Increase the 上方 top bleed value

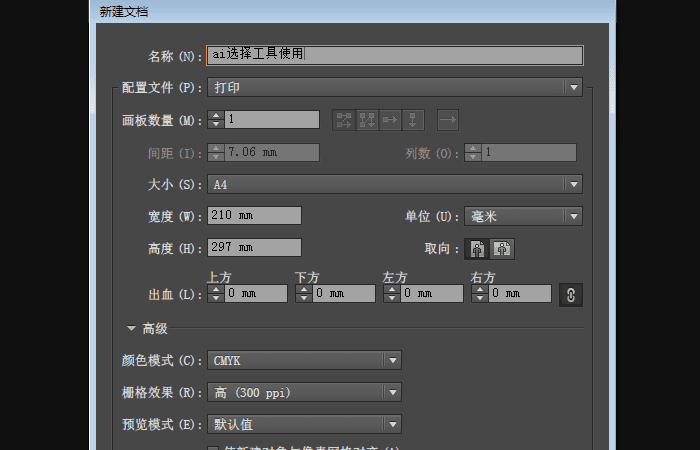coord(216,289)
